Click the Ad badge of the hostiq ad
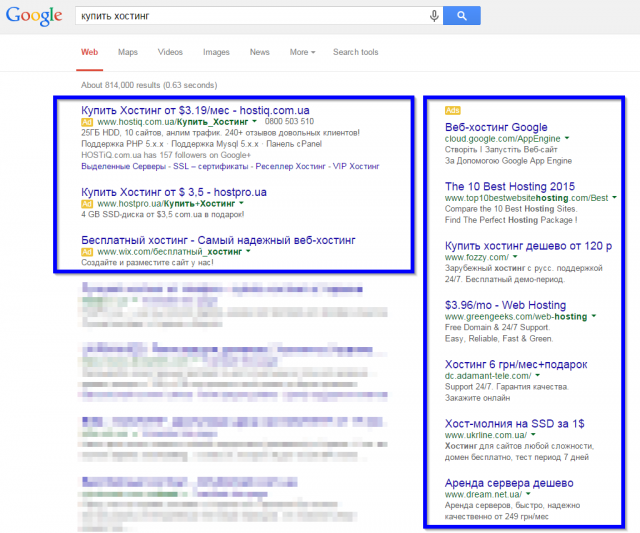This screenshot has height=533, width=640. pyautogui.click(x=87, y=122)
